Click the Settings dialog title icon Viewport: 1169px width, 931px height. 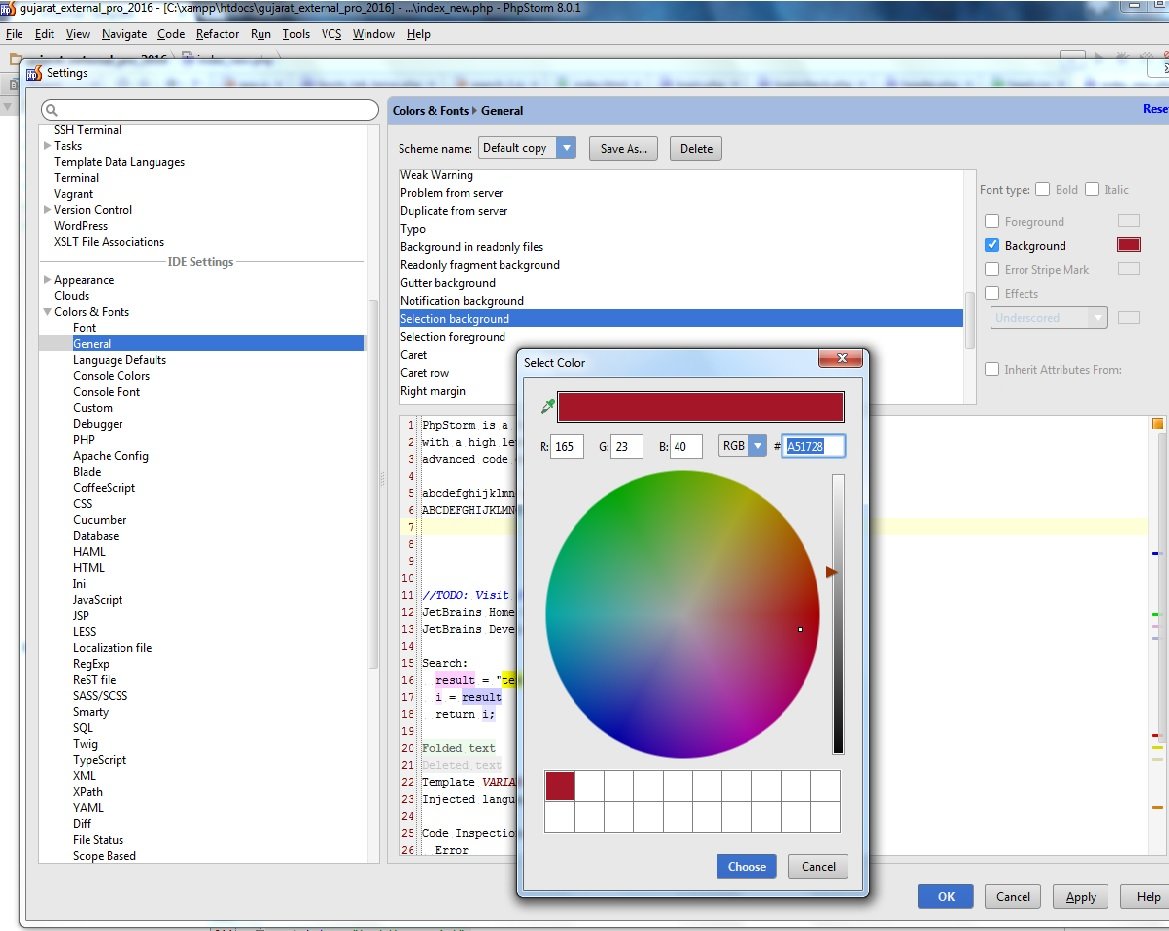(x=34, y=73)
